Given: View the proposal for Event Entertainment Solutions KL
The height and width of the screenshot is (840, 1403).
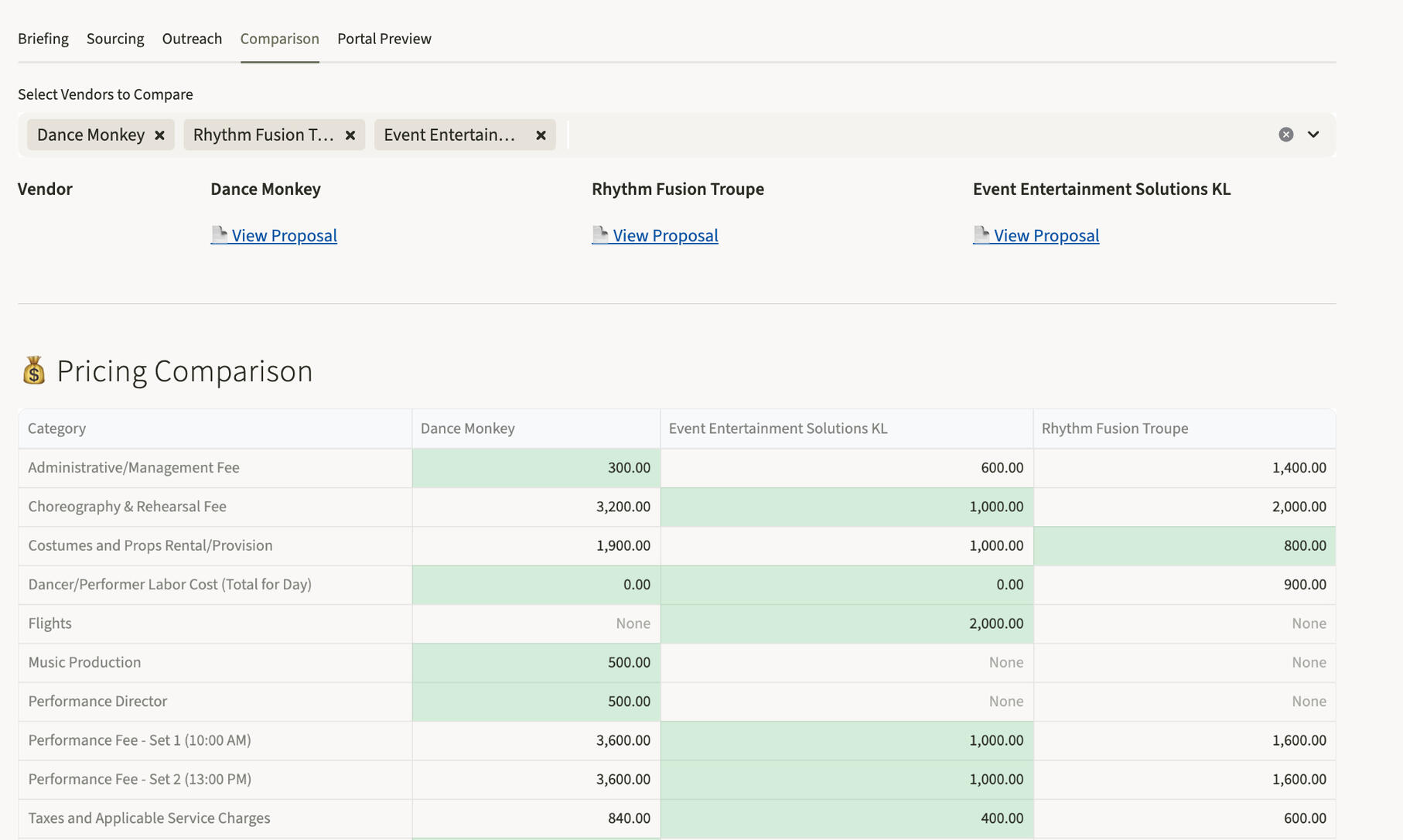Looking at the screenshot, I should [1046, 235].
